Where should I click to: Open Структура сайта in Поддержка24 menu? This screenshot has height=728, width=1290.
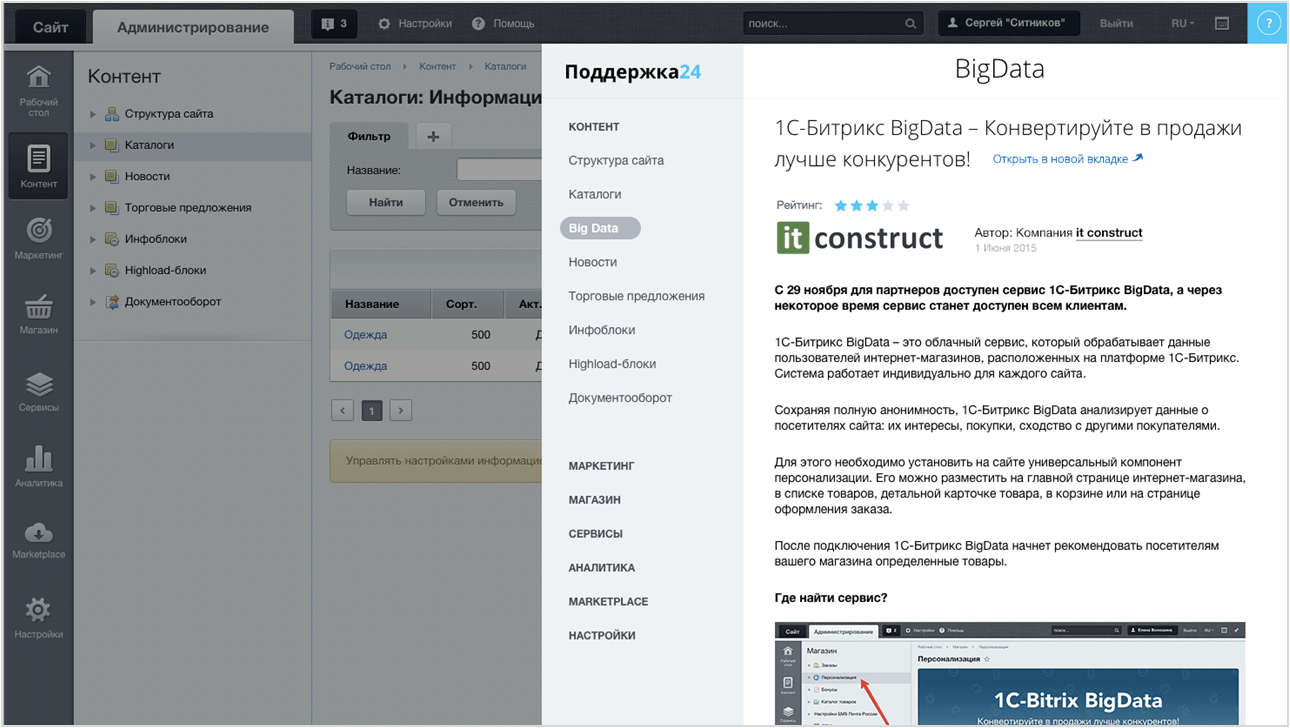pos(616,160)
